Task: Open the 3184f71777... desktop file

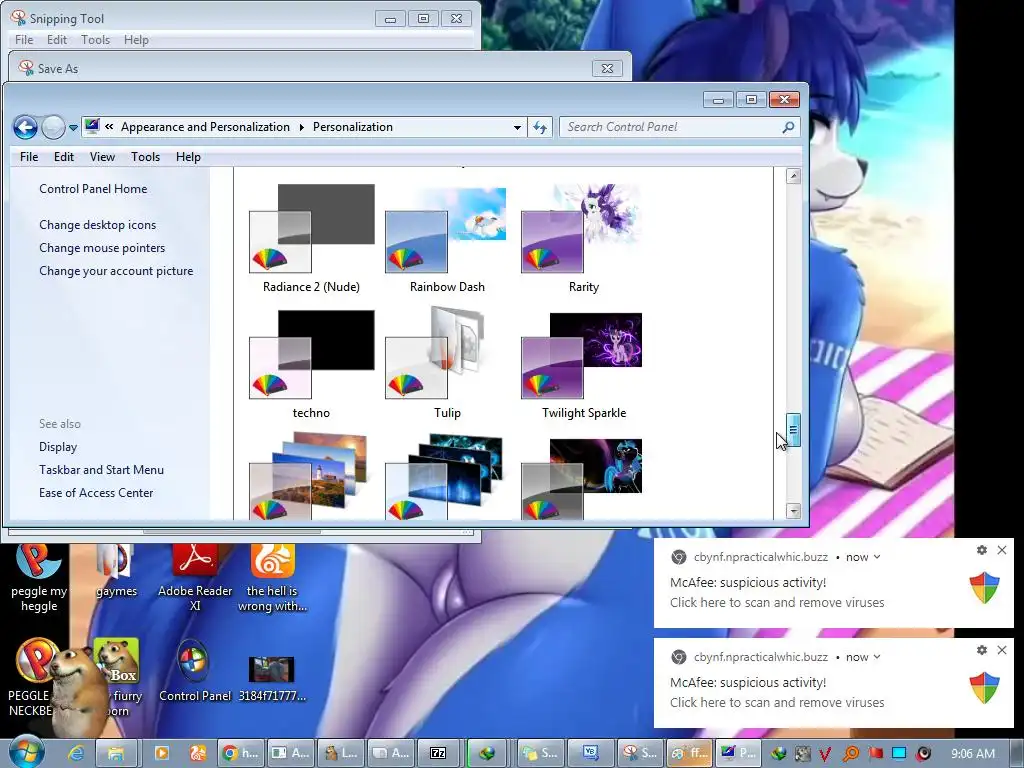Action: click(272, 679)
